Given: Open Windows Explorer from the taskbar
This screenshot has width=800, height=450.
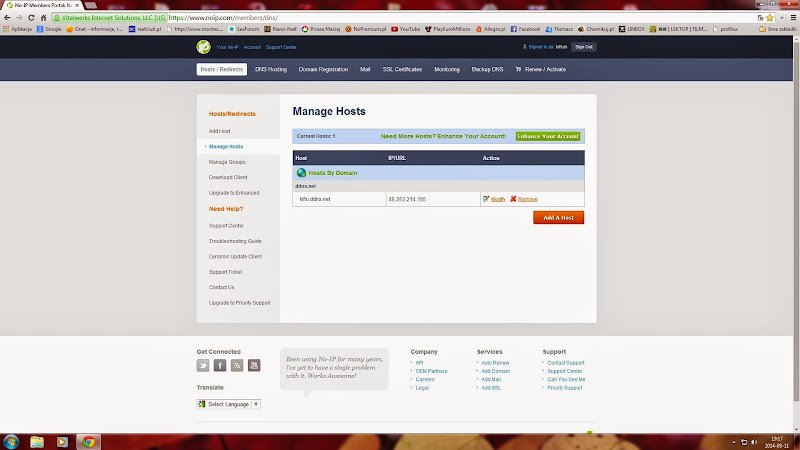Looking at the screenshot, I should coord(37,441).
